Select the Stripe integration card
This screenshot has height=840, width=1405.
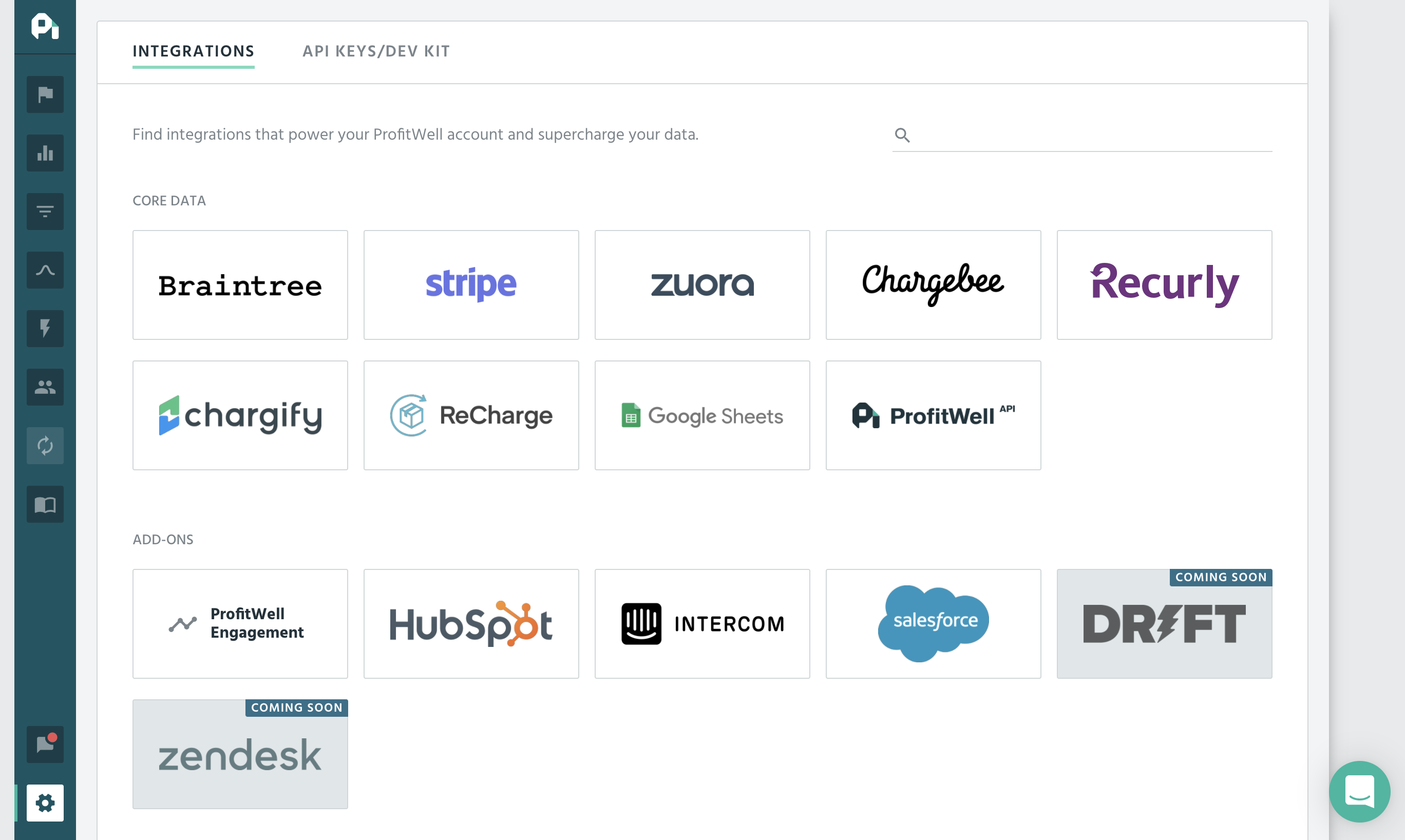pos(471,285)
